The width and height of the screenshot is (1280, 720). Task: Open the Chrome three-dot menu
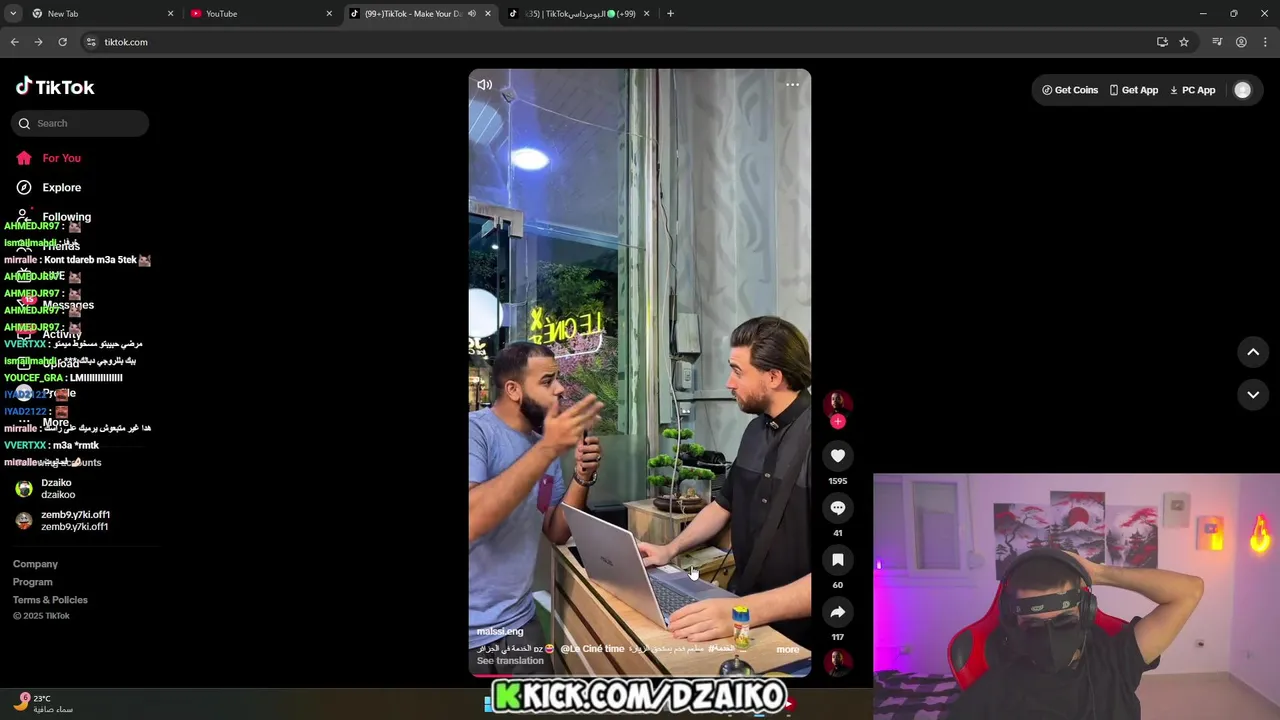1265,42
